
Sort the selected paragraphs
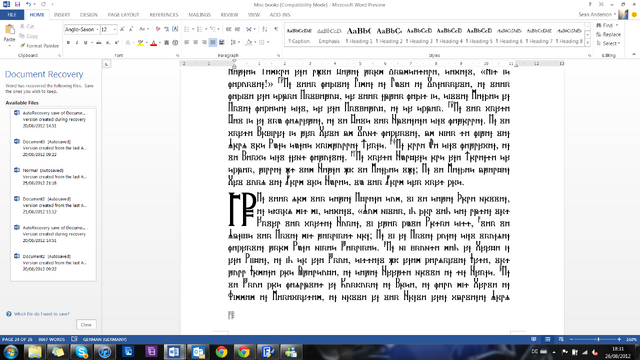coord(264,29)
